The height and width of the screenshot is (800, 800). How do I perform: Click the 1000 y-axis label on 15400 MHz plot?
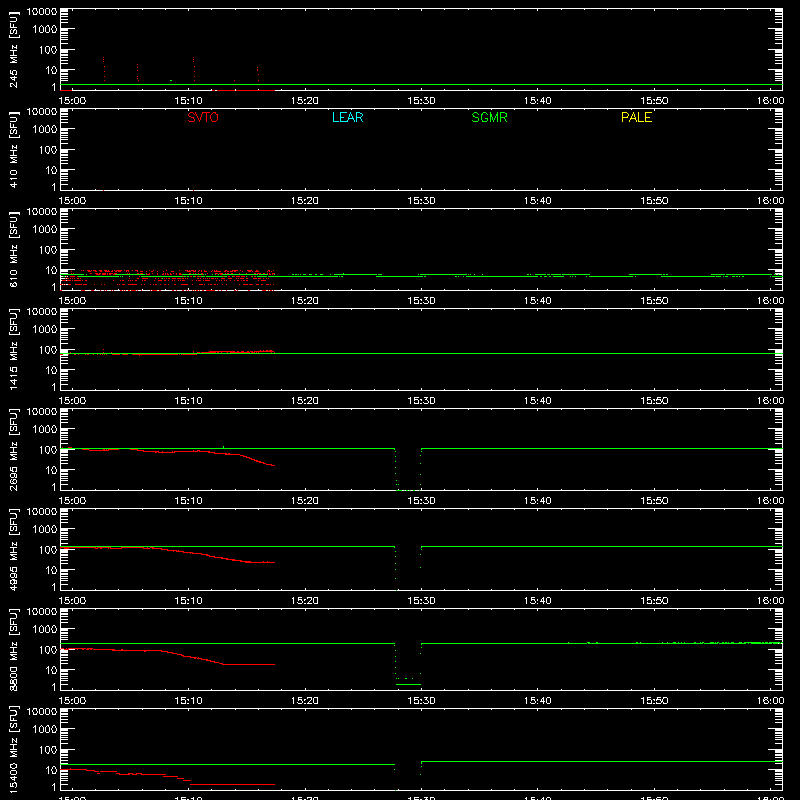tap(45, 729)
